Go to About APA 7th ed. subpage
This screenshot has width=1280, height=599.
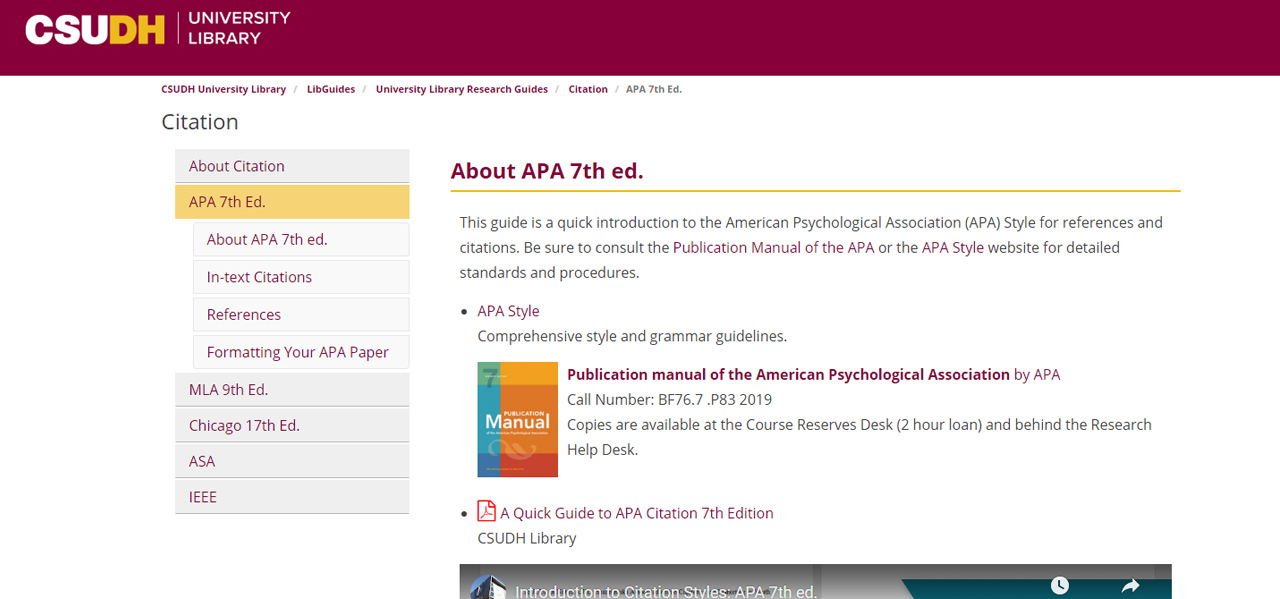(x=301, y=240)
